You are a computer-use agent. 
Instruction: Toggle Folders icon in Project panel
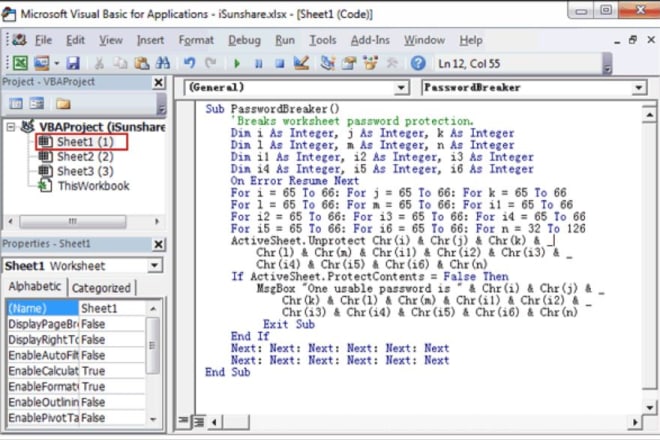pyautogui.click(x=63, y=104)
